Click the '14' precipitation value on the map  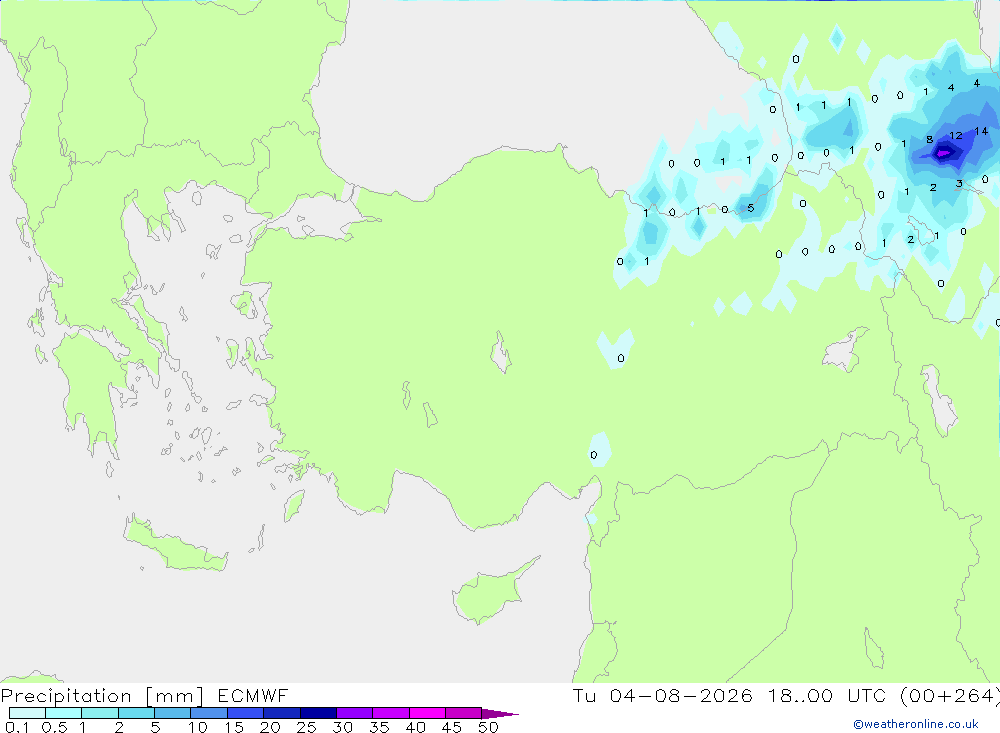tap(981, 131)
